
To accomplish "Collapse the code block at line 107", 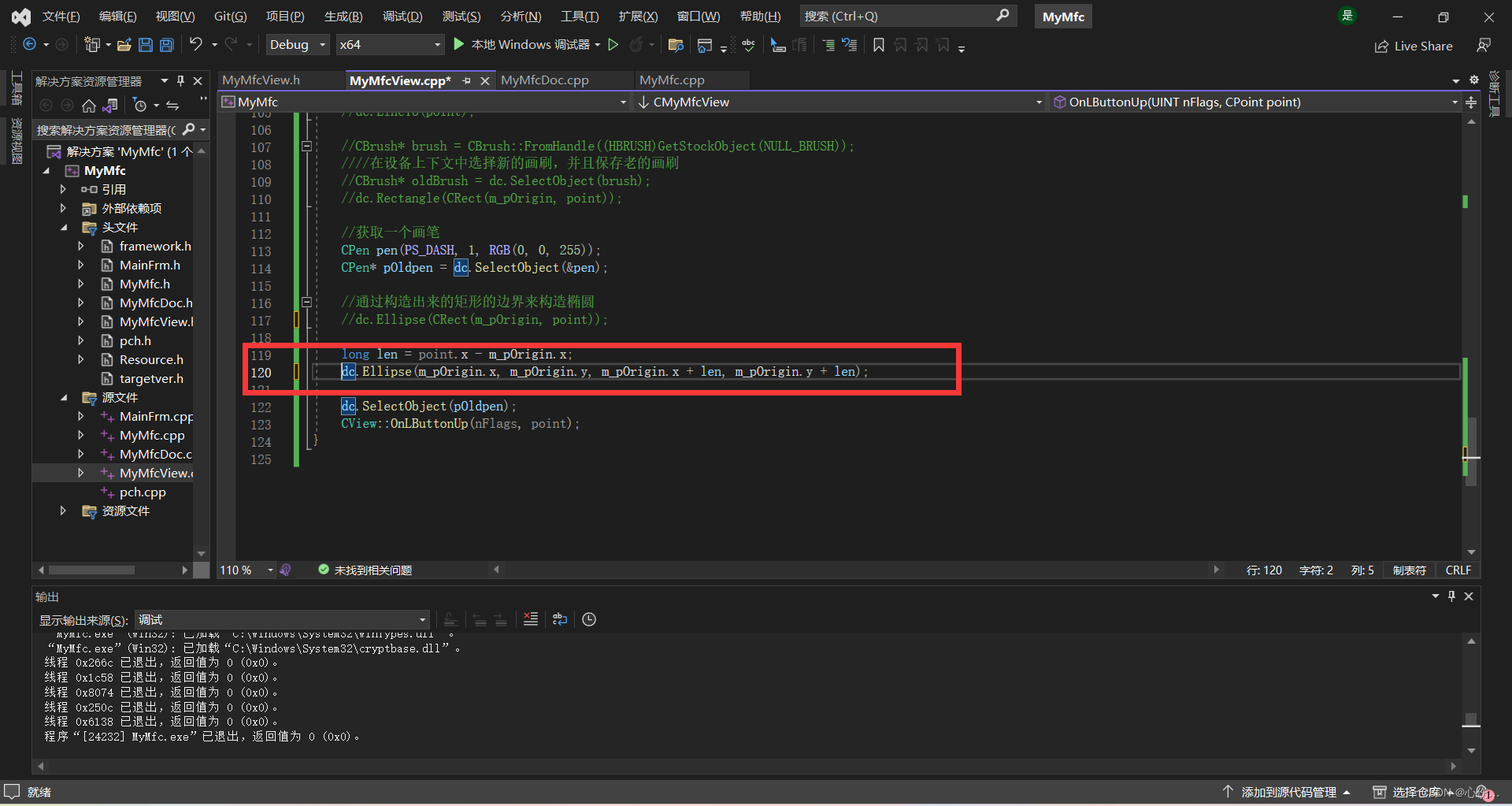I will [306, 146].
